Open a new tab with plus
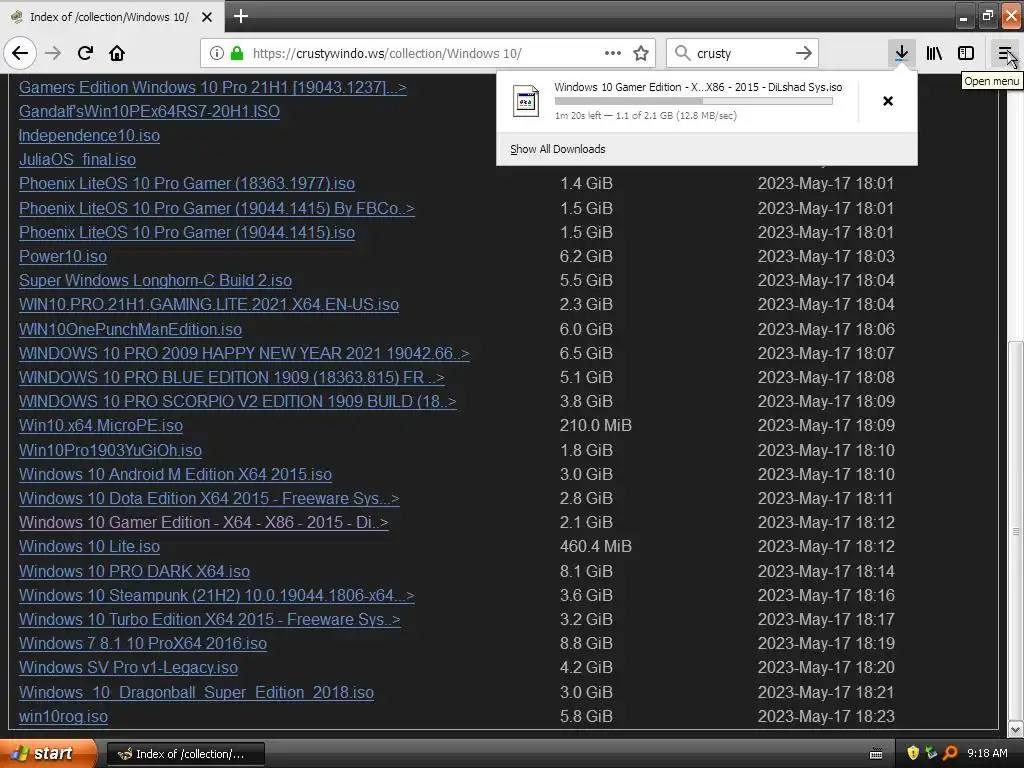 coord(240,16)
